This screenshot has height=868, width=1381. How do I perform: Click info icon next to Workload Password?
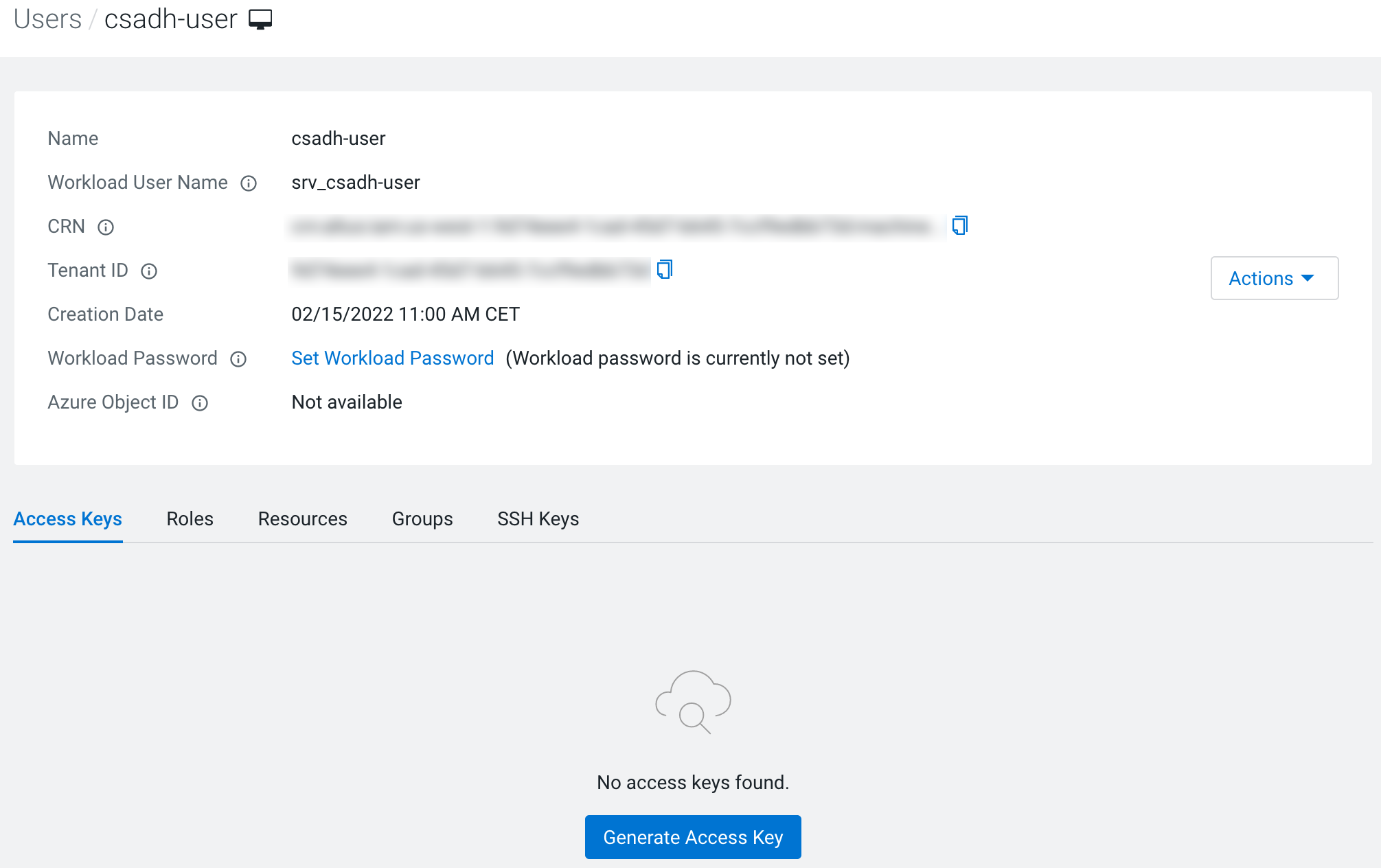(x=238, y=359)
